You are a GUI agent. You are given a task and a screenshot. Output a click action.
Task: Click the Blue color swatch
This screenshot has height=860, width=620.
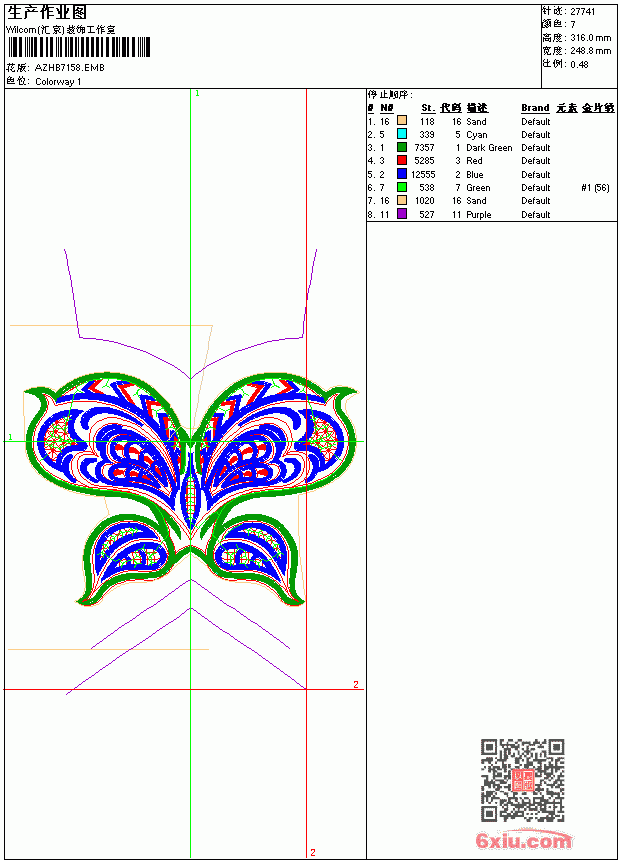tap(402, 174)
